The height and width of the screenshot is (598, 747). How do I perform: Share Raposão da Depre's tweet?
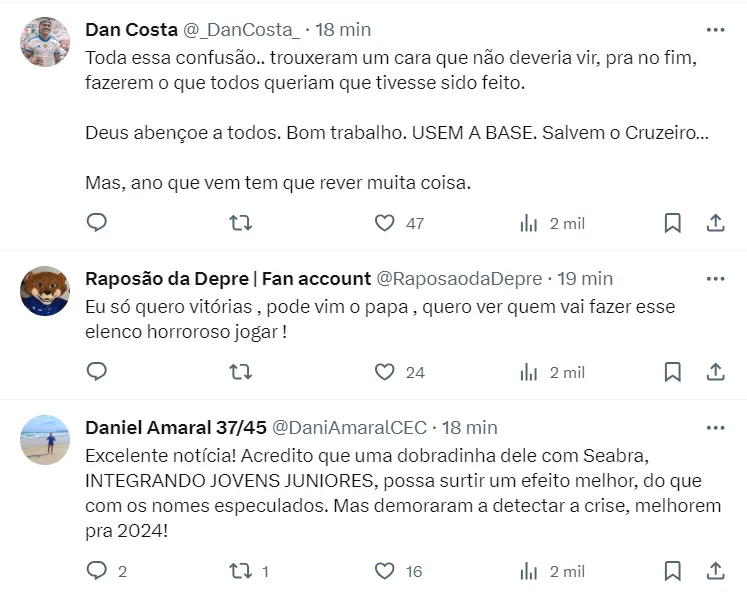click(x=716, y=372)
